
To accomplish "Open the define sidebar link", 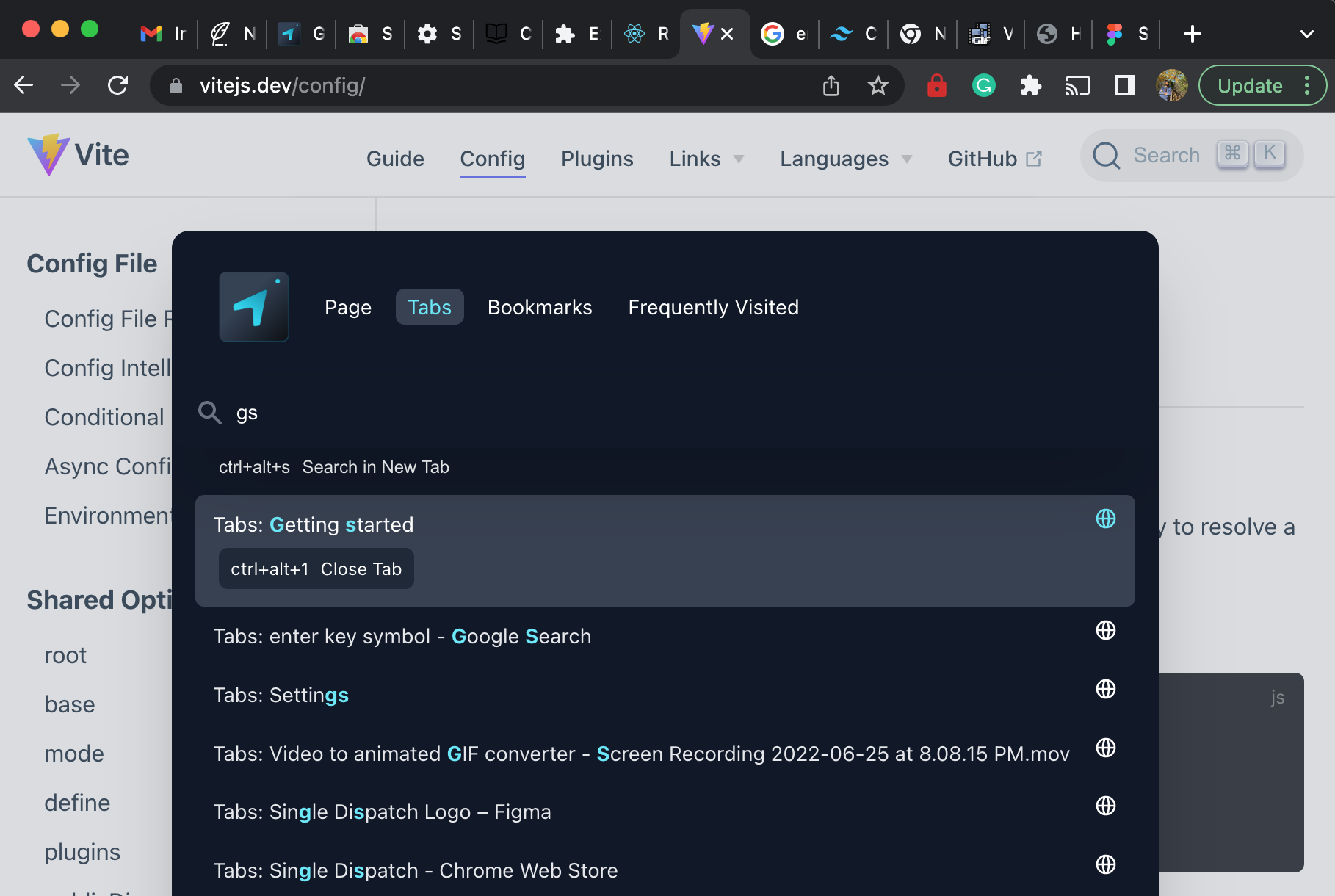I will (x=77, y=803).
